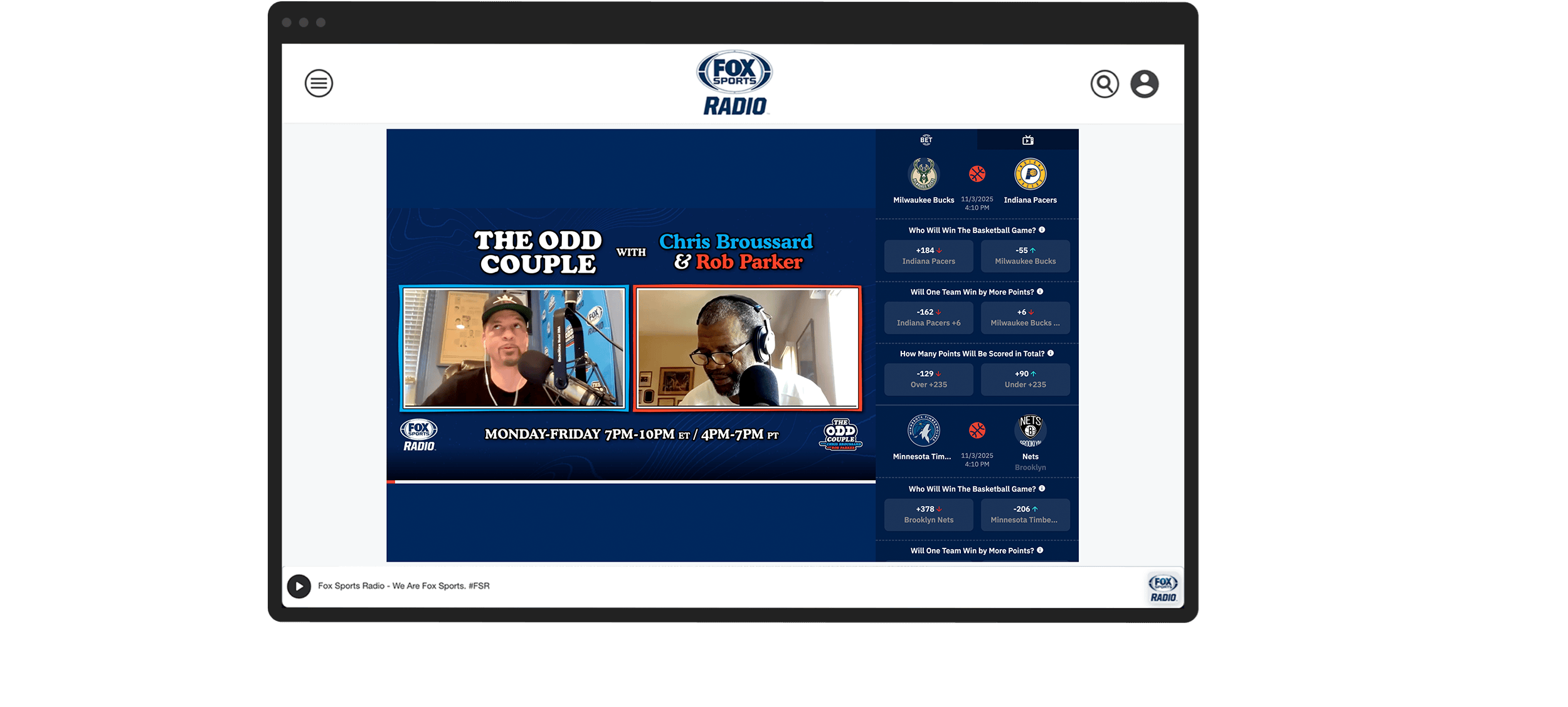Choose the -129 Over +235 option
Screen dimensions: 1568x707
[928, 379]
